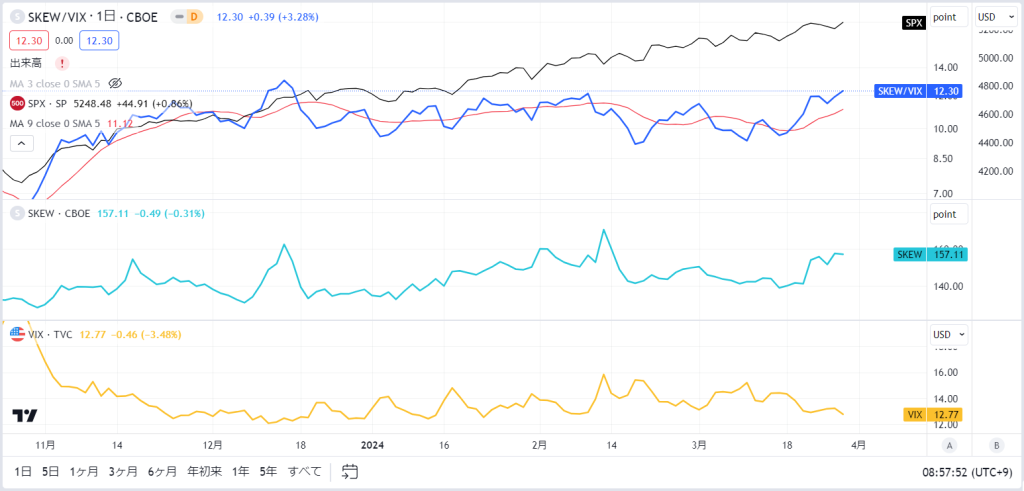Toggle the B scale button
The image size is (1024, 491).
coord(997,446)
